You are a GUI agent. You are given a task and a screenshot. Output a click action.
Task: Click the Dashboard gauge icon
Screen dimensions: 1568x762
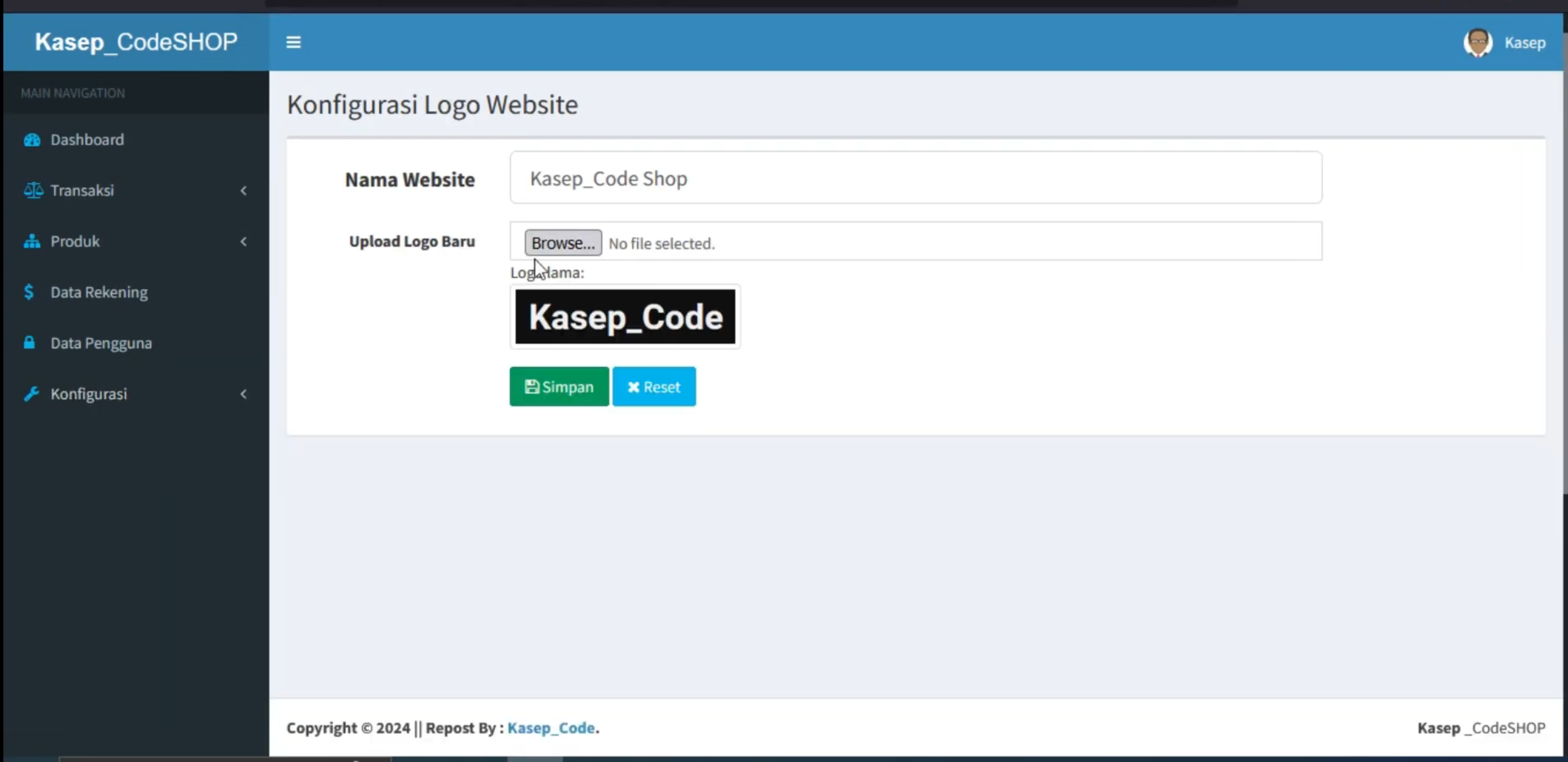(x=32, y=140)
